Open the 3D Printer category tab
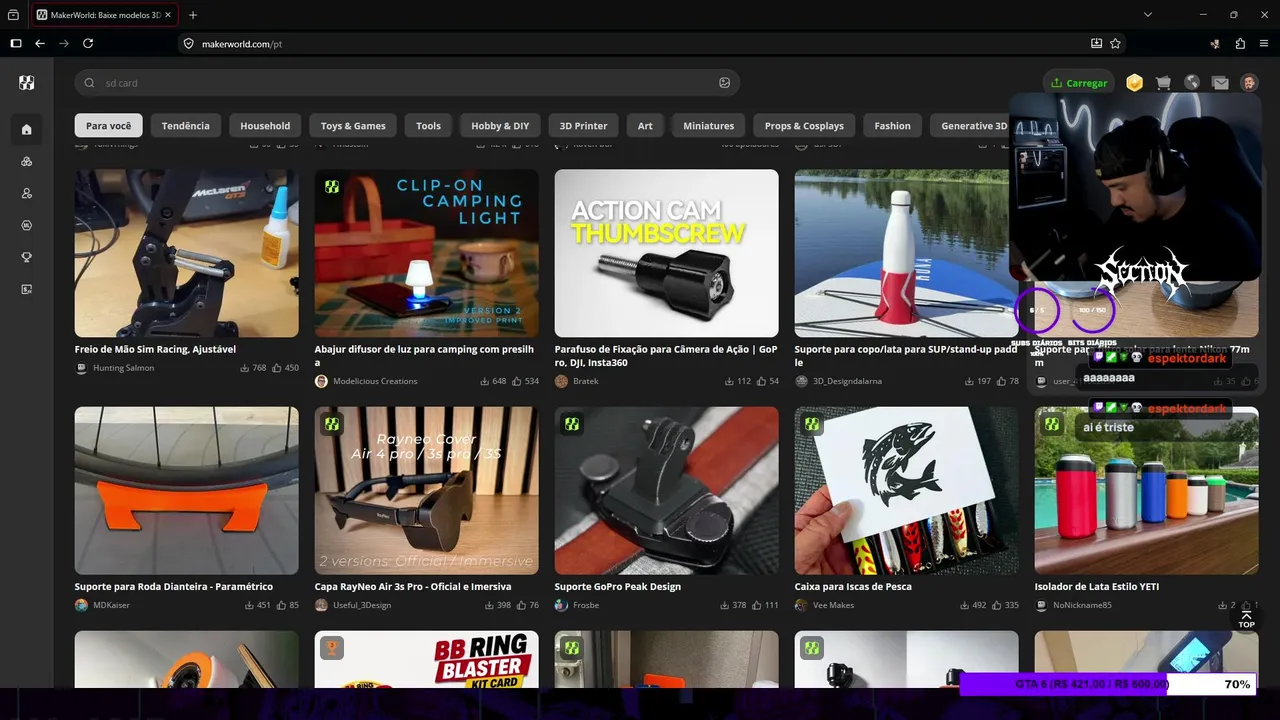Image resolution: width=1280 pixels, height=720 pixels. [x=583, y=126]
